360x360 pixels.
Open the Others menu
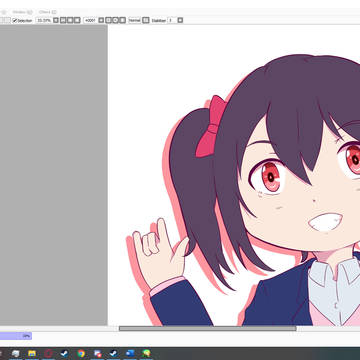[x=47, y=12]
